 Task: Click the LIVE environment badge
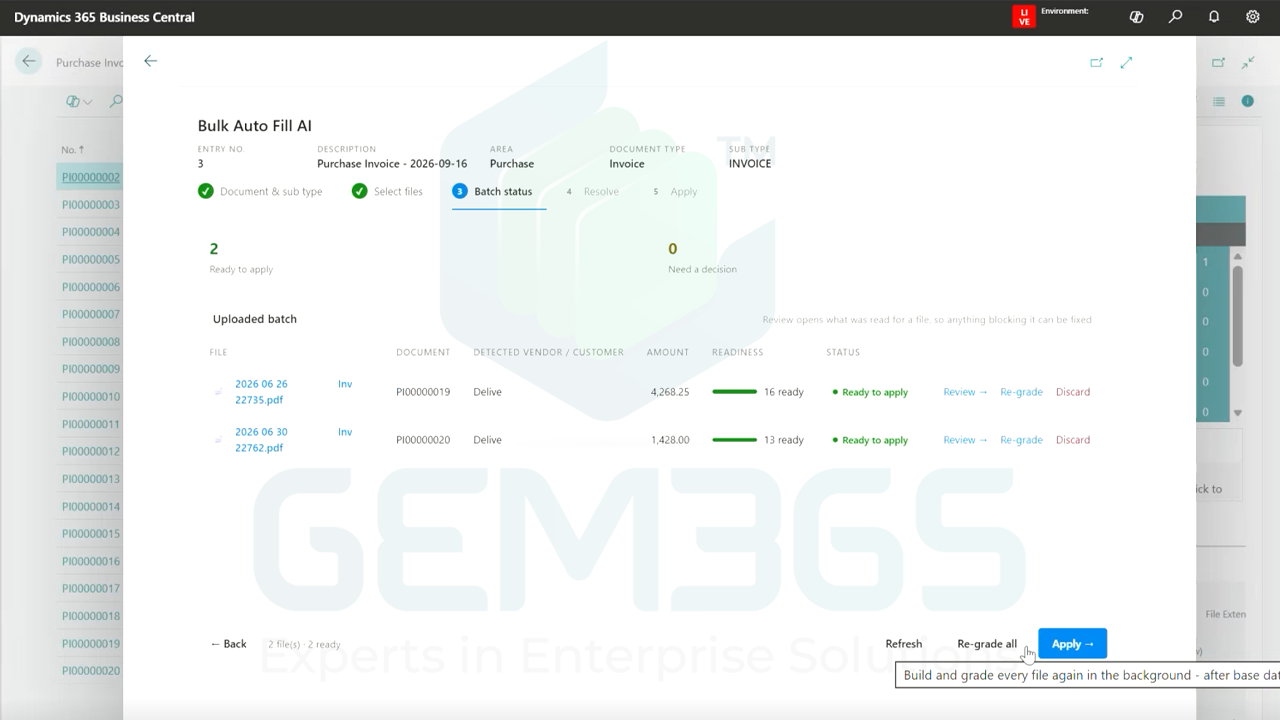coord(1023,17)
